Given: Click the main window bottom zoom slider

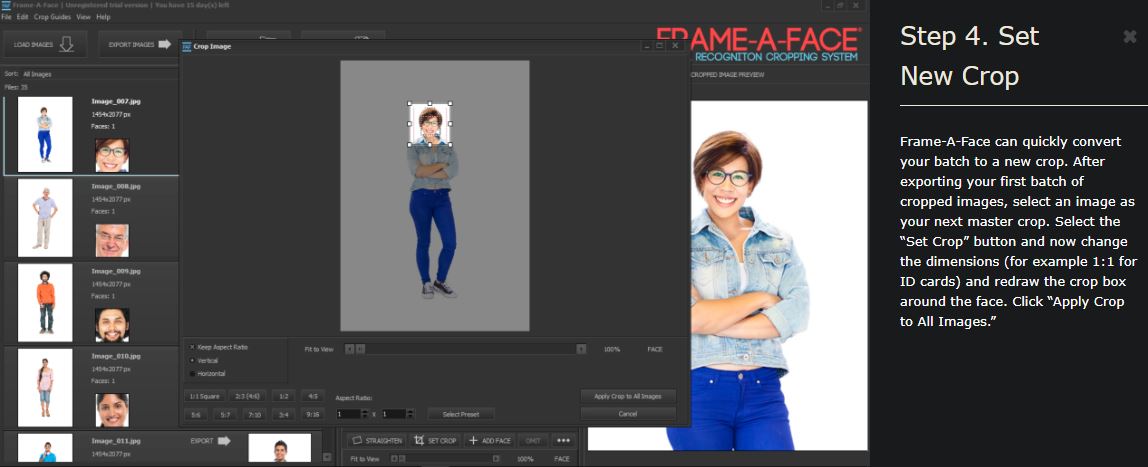Looking at the screenshot, I should (x=447, y=459).
